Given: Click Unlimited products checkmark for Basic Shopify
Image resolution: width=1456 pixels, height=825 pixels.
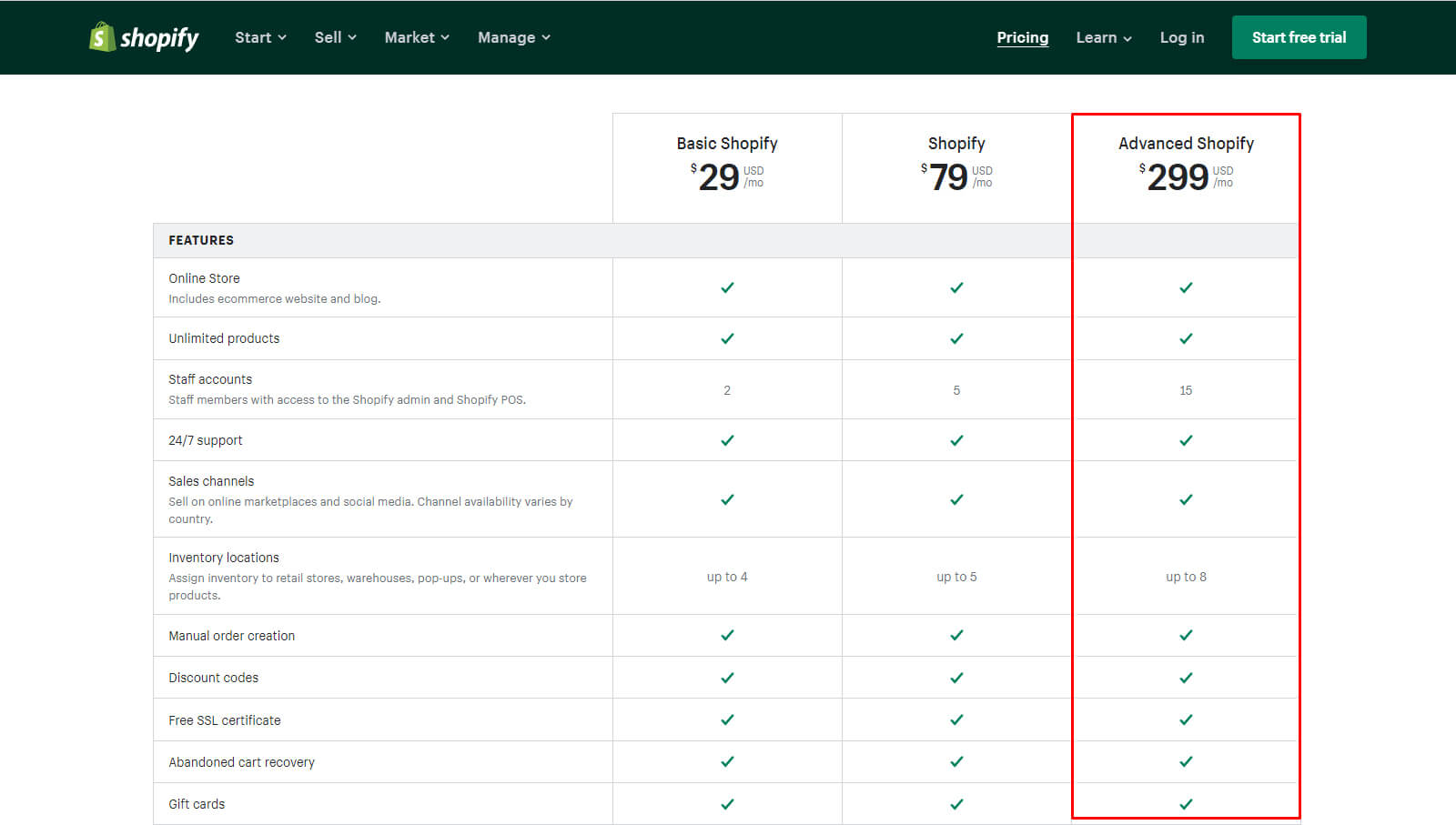Looking at the screenshot, I should coord(727,338).
